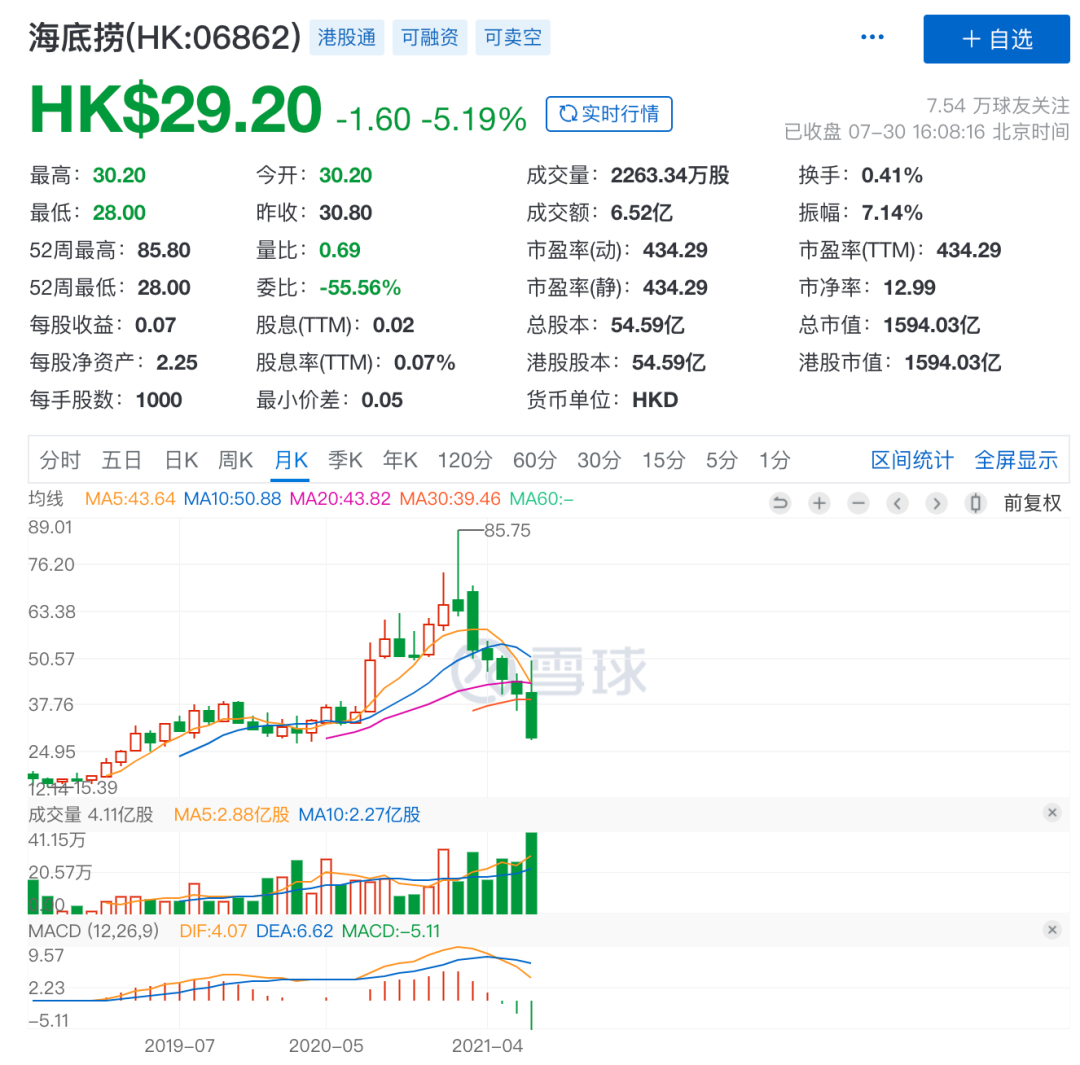The width and height of the screenshot is (1080, 1065).
Task: Close the 成交量 volume panel
Action: [1052, 813]
